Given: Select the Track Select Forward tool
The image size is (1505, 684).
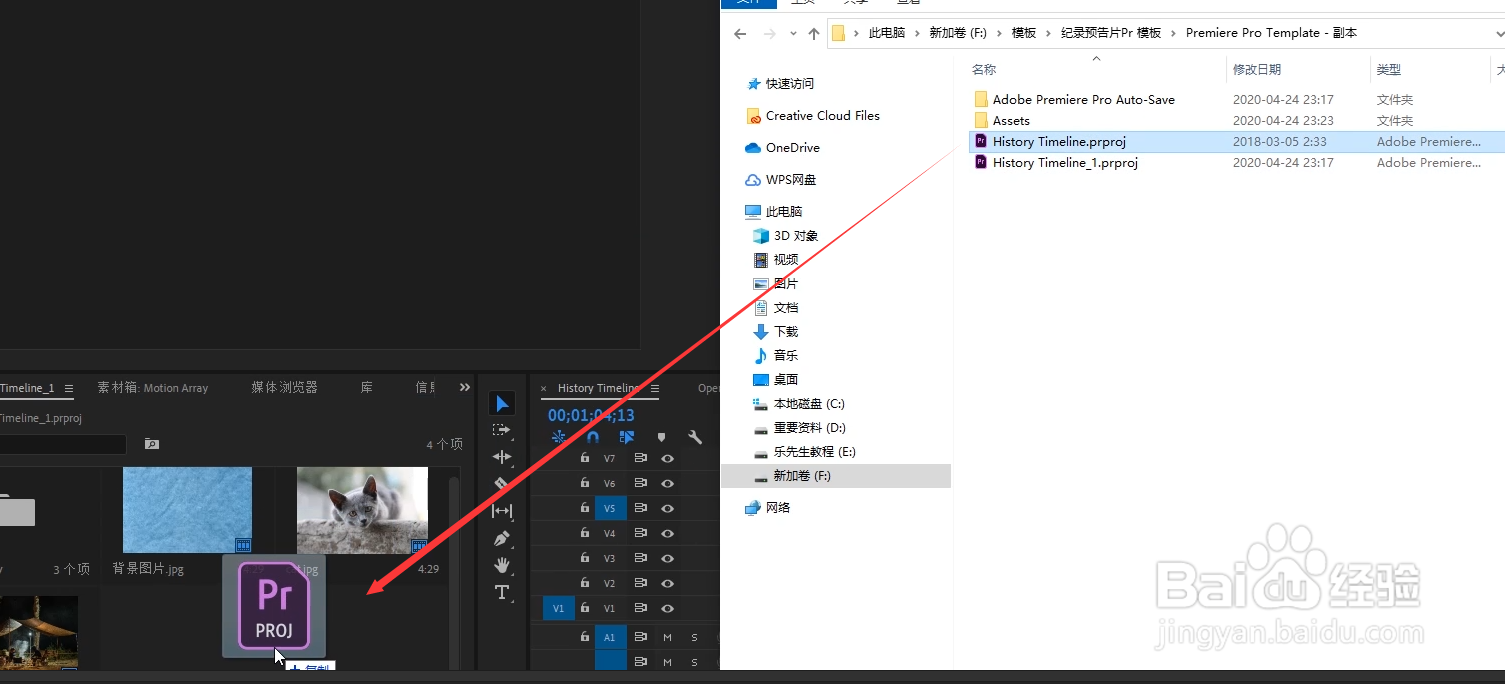Looking at the screenshot, I should [502, 430].
